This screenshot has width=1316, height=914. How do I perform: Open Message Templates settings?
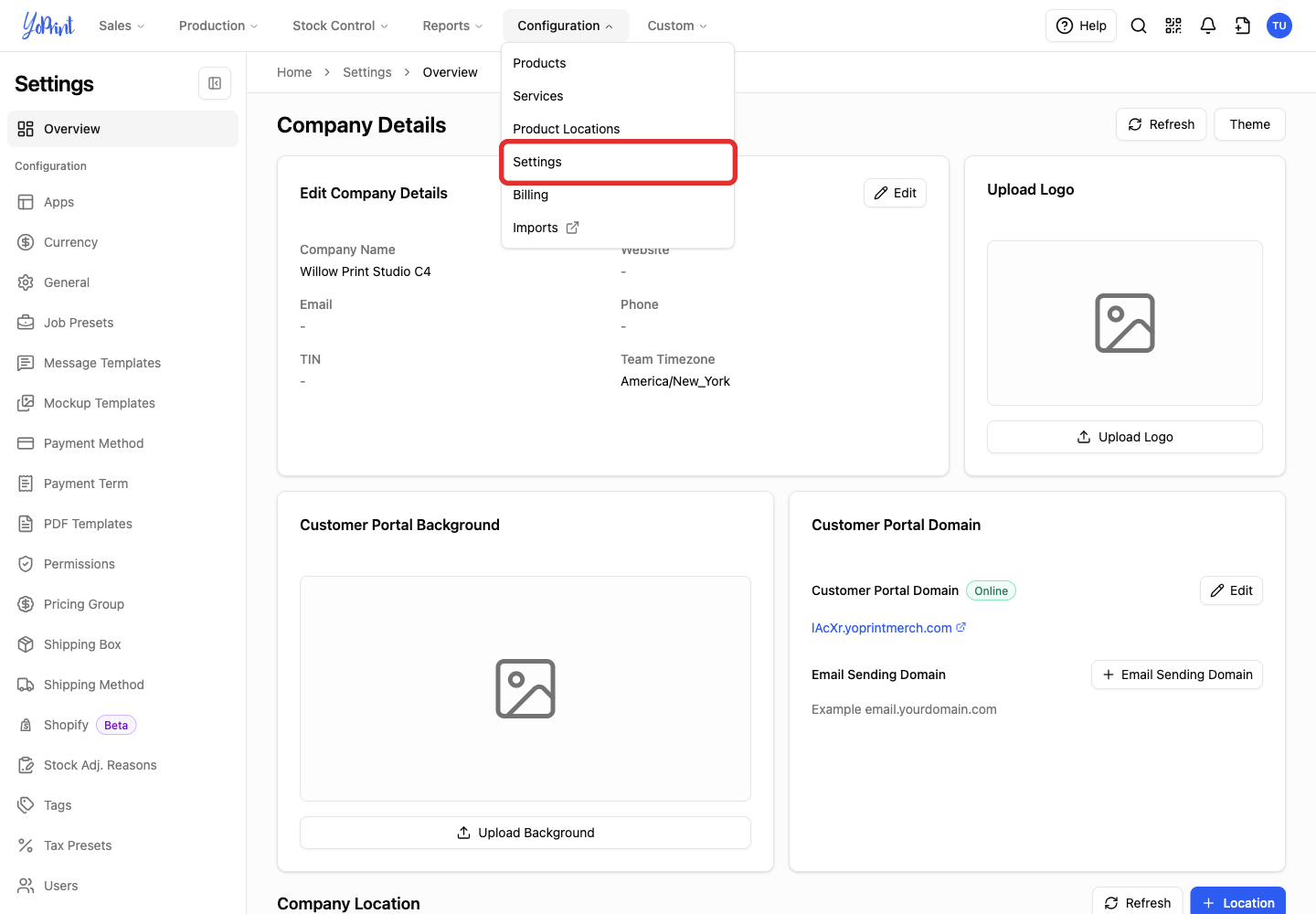pos(122,363)
